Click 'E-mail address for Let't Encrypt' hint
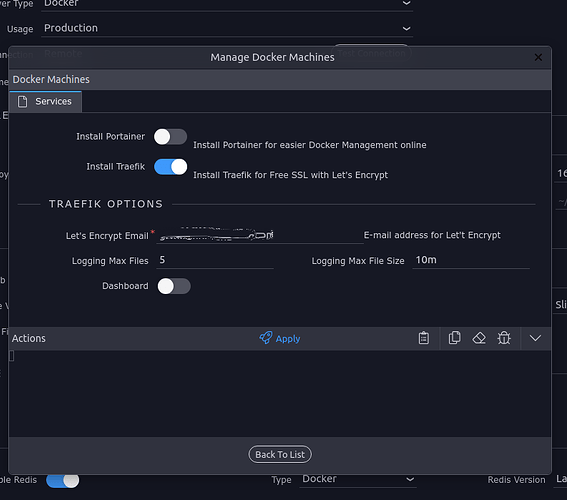Screen dimensions: 567x500 (x=432, y=235)
